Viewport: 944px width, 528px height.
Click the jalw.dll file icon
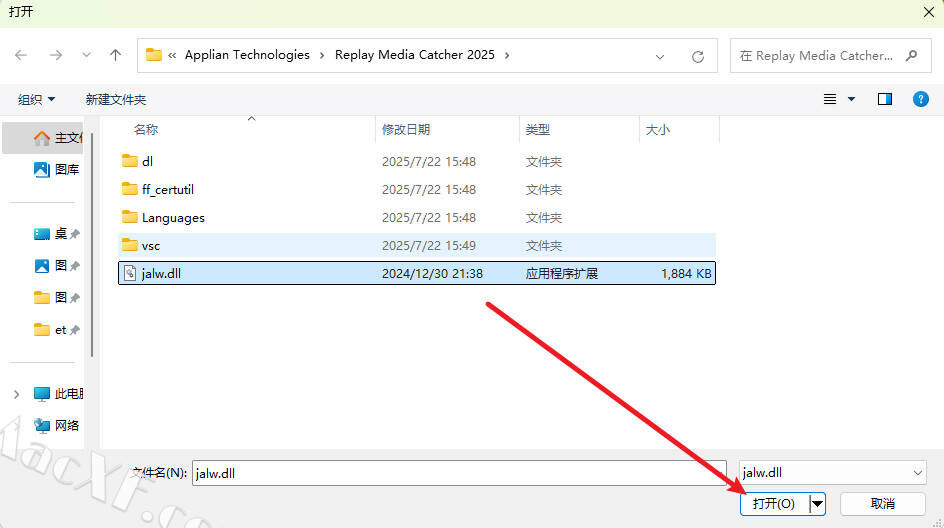click(x=129, y=273)
